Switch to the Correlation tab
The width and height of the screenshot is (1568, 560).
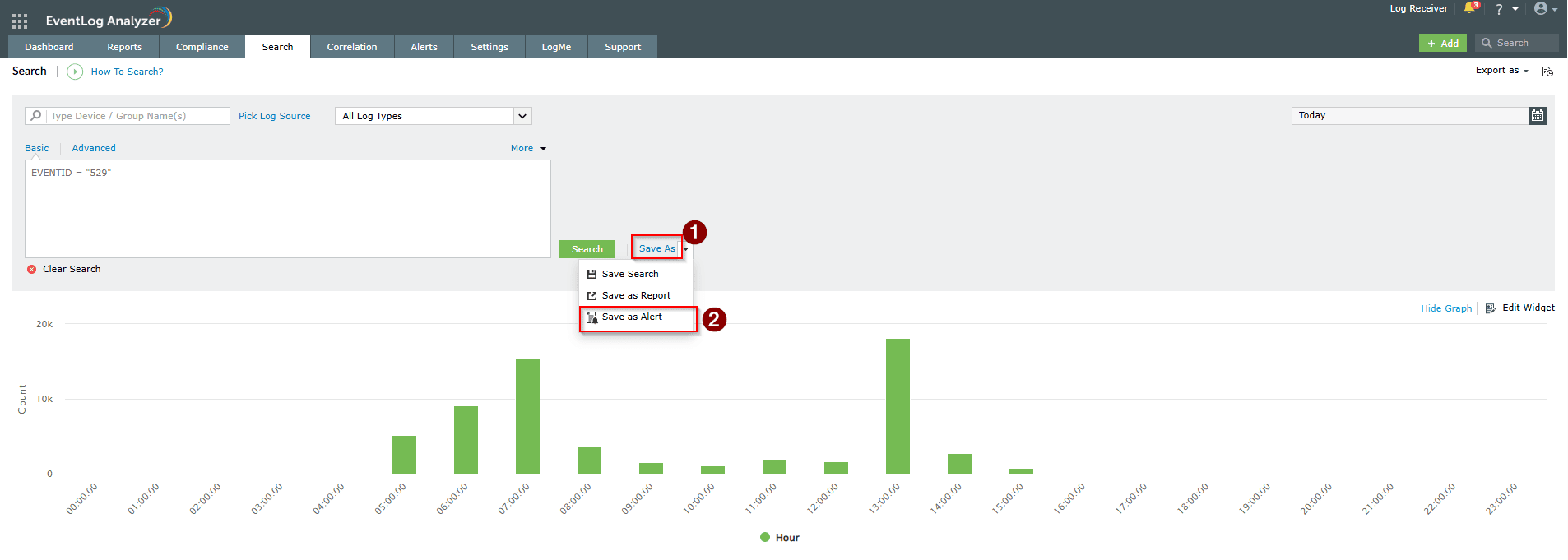pyautogui.click(x=351, y=47)
